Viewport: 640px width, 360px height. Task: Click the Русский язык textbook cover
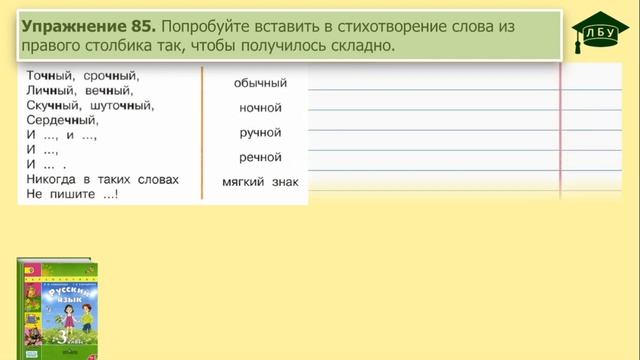58,309
